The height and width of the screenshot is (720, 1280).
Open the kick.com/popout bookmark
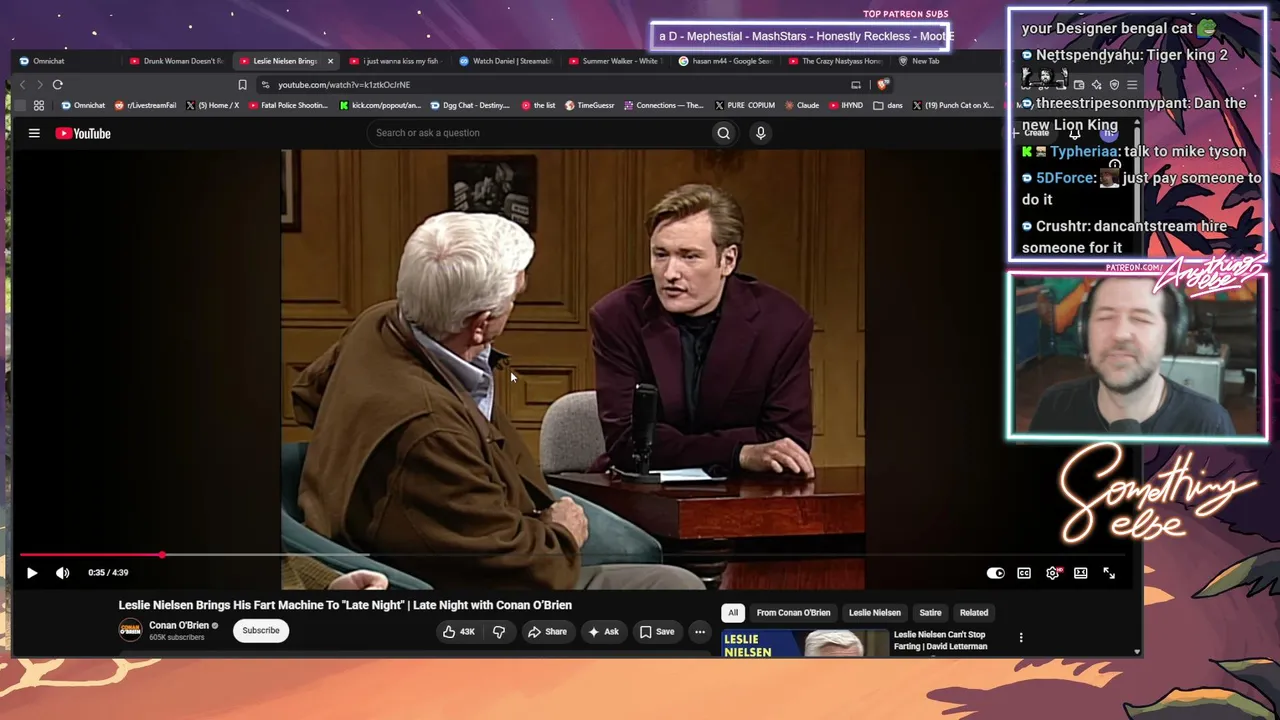pos(381,105)
